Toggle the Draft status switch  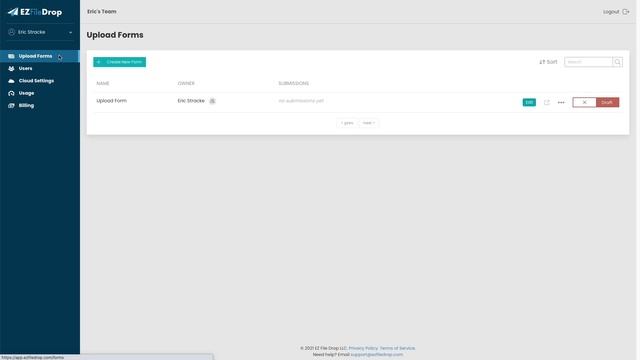tap(596, 102)
